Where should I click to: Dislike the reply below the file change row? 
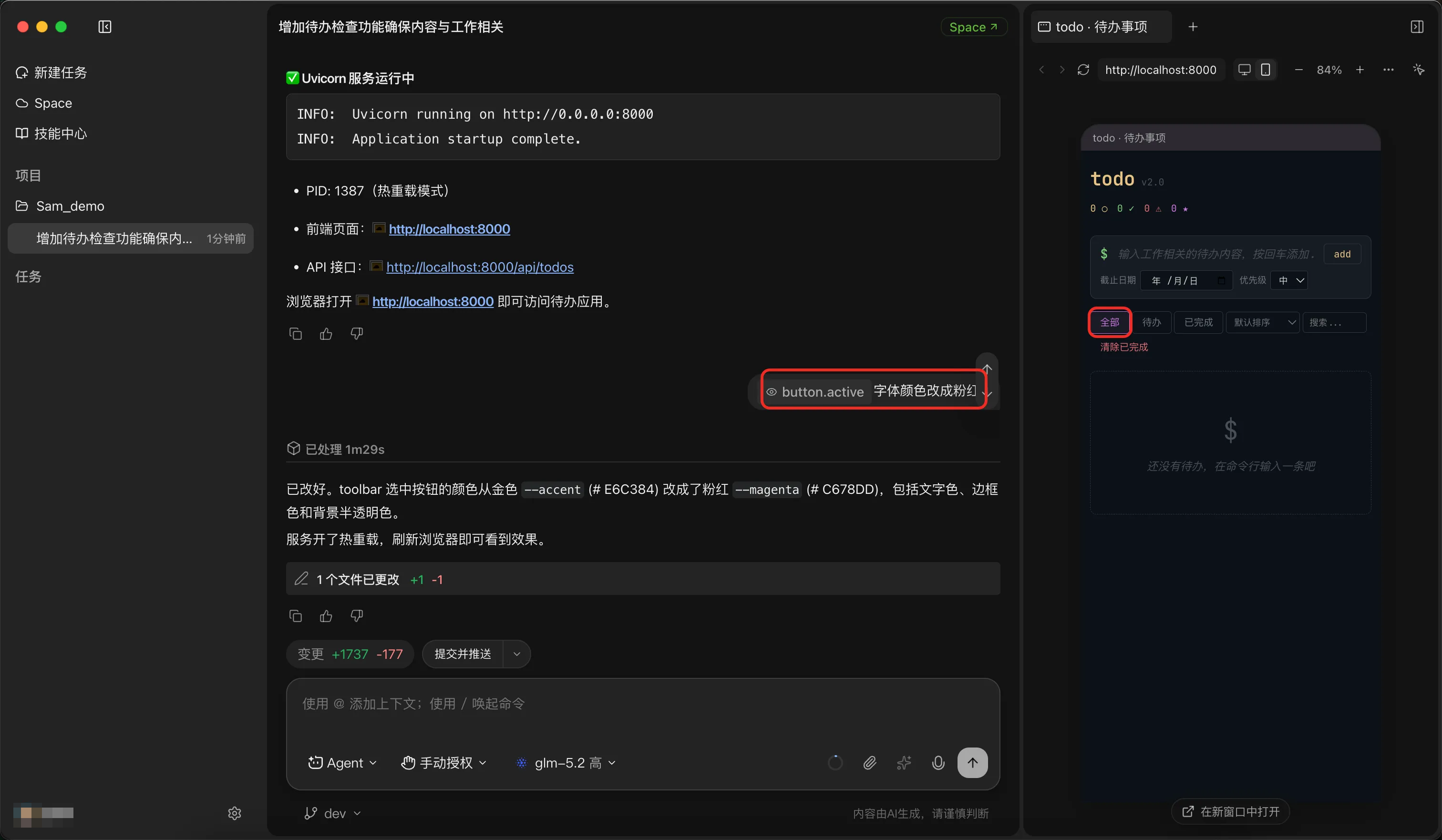[x=357, y=615]
